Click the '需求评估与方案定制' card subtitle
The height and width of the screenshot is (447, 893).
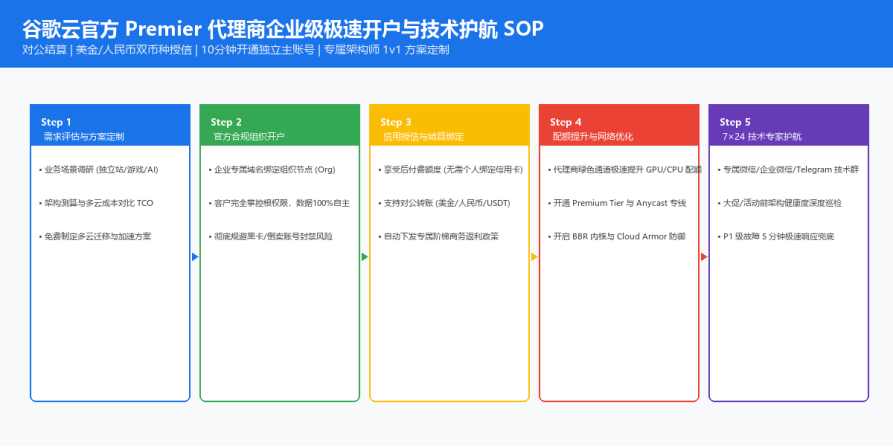(84, 137)
